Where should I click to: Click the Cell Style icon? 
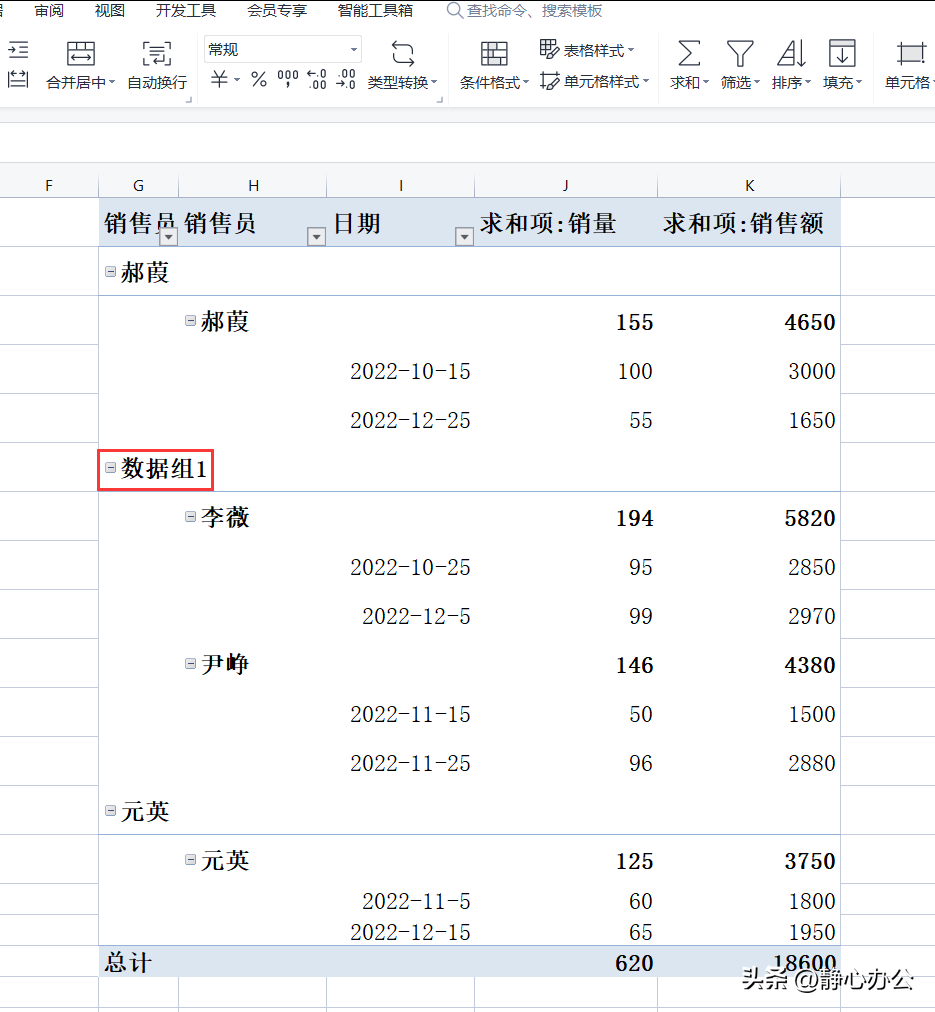point(550,81)
